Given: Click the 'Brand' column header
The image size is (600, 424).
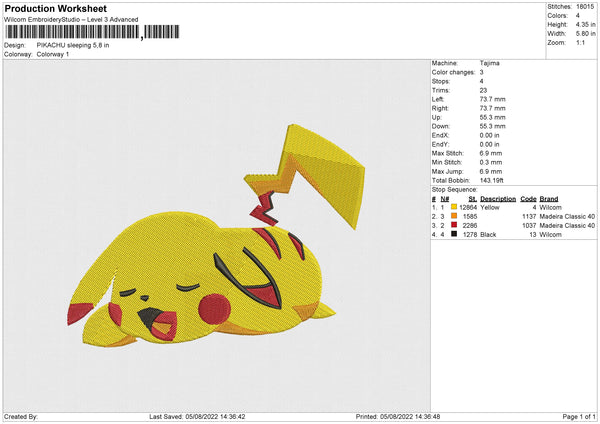Looking at the screenshot, I should [x=549, y=199].
